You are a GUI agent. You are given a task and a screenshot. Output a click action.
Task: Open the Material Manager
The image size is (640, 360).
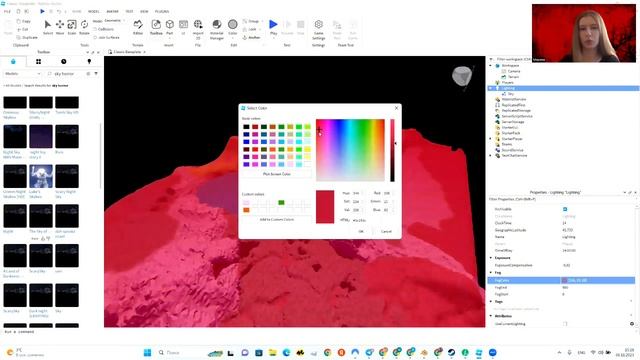point(217,29)
